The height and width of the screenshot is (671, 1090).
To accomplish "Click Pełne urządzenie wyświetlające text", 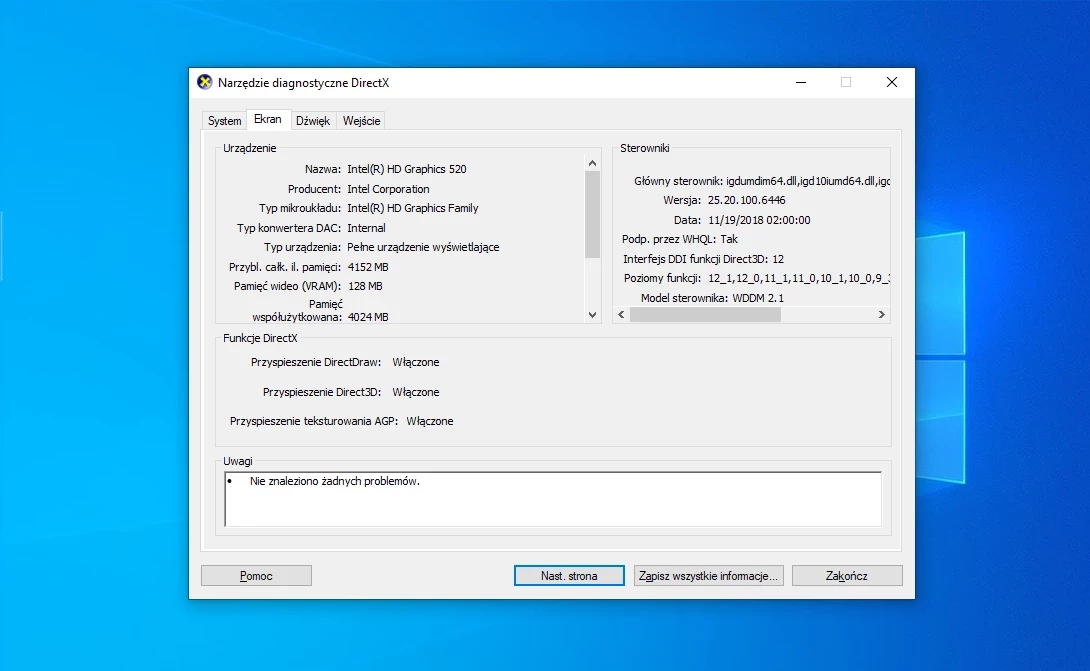I will [x=423, y=247].
